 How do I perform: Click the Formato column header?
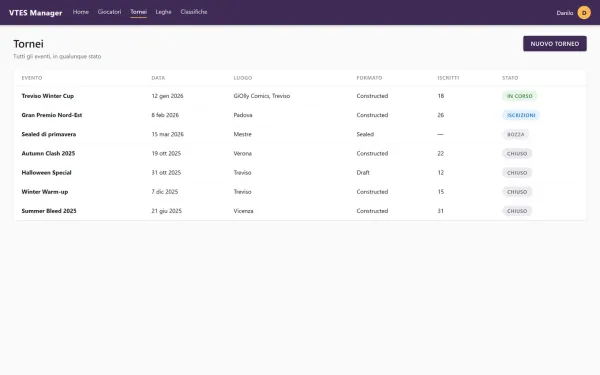pos(369,78)
